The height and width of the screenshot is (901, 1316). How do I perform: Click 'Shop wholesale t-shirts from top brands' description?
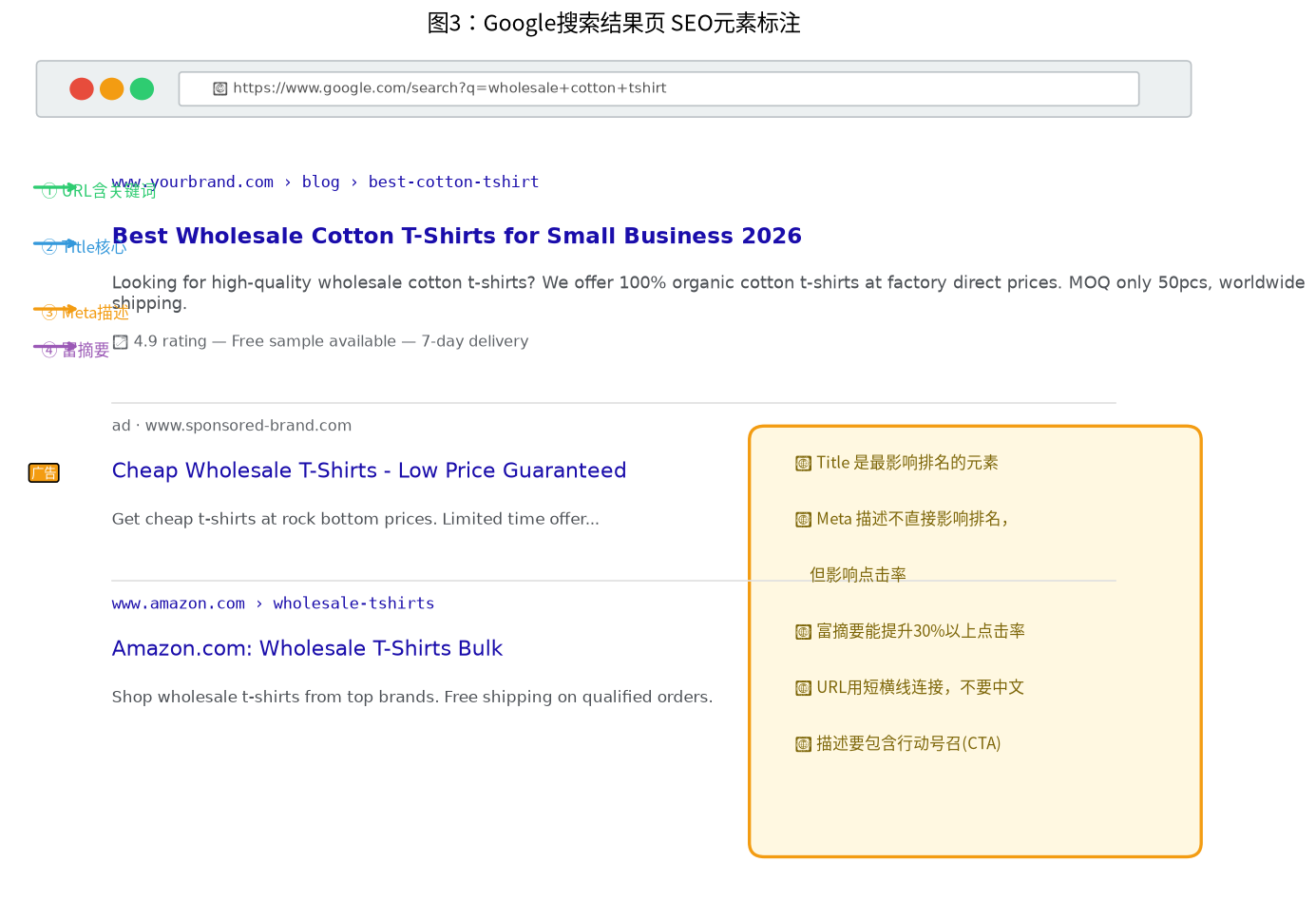pyautogui.click(x=412, y=697)
